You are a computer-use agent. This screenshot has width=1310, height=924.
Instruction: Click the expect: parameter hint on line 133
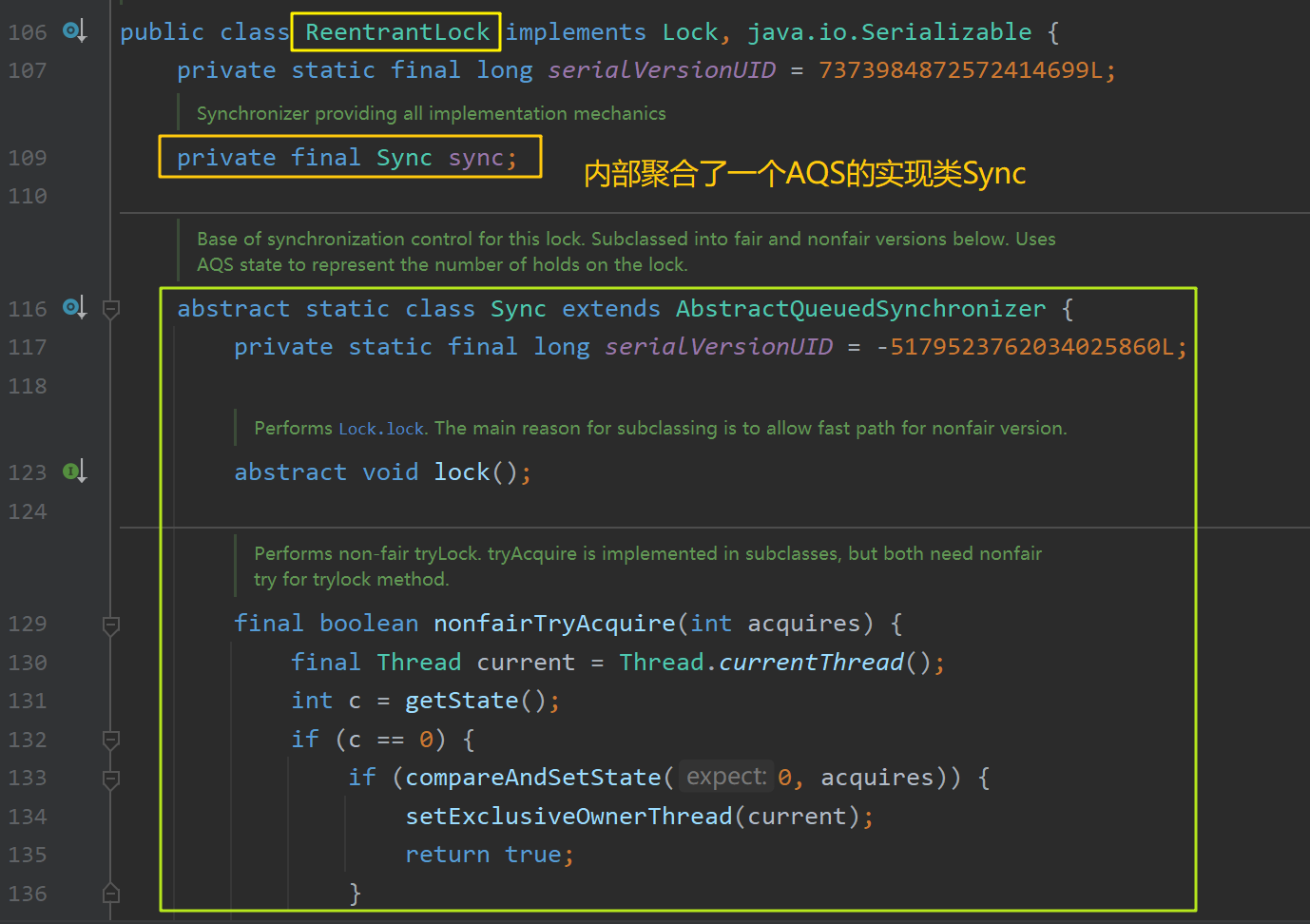(x=726, y=778)
